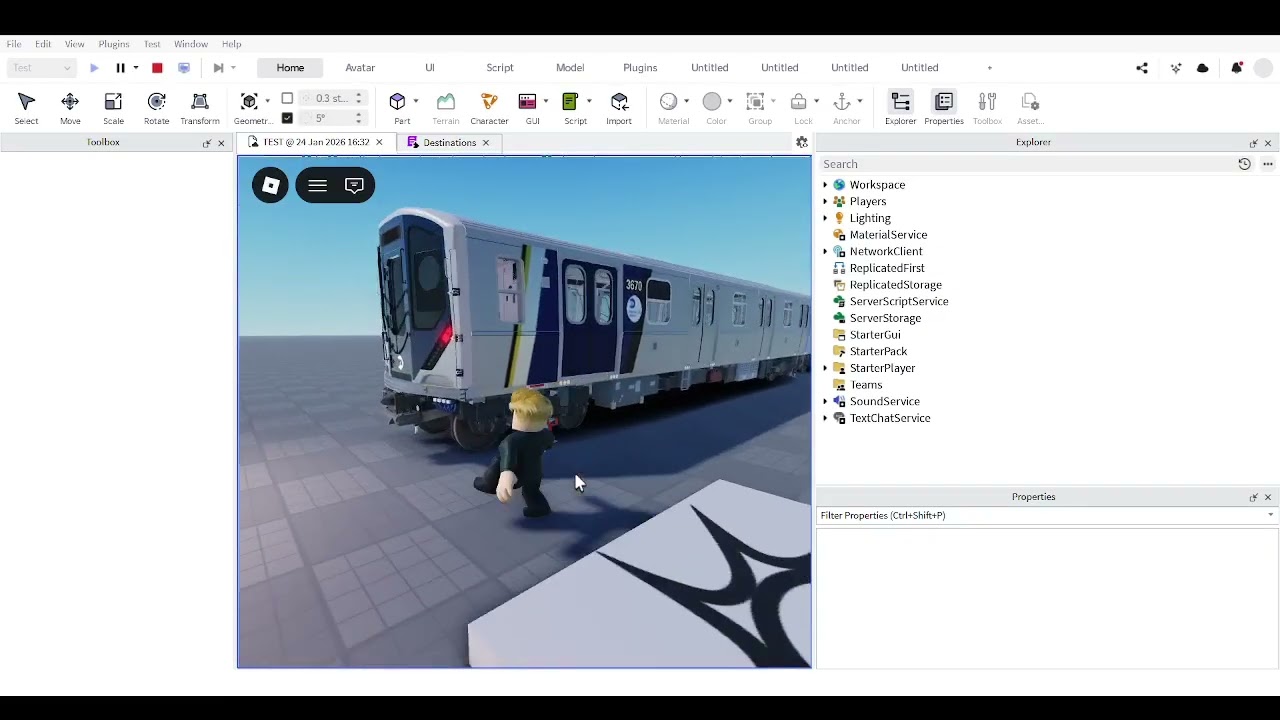Open the Character tool

pyautogui.click(x=489, y=108)
